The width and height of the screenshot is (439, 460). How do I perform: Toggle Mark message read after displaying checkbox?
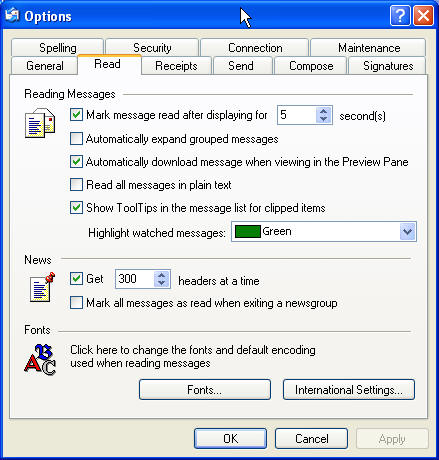point(76,115)
